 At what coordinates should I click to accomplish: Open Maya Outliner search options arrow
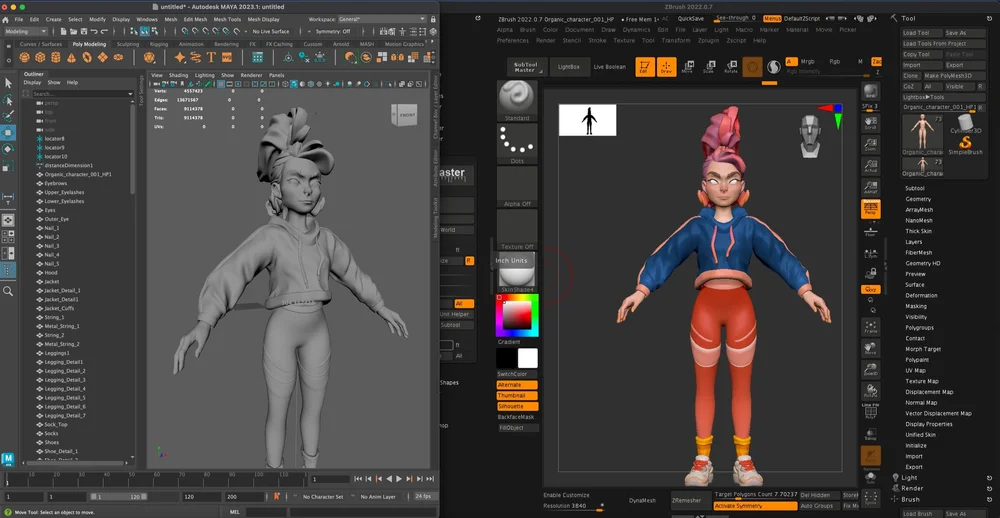click(x=130, y=94)
